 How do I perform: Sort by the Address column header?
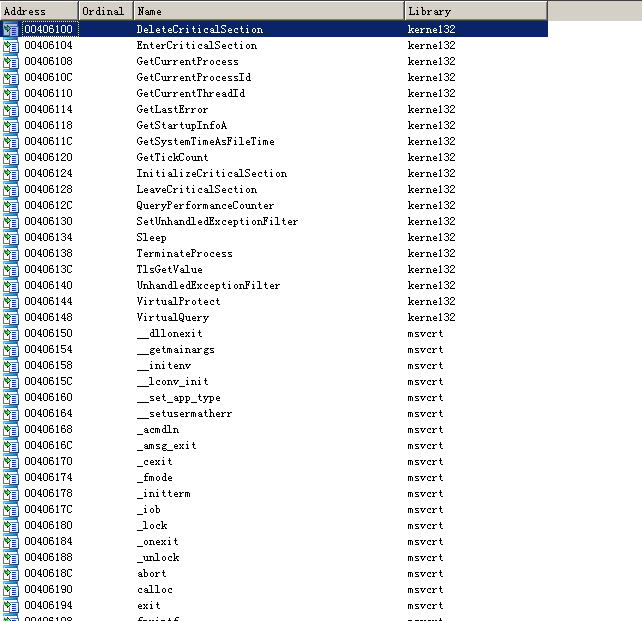tap(39, 11)
